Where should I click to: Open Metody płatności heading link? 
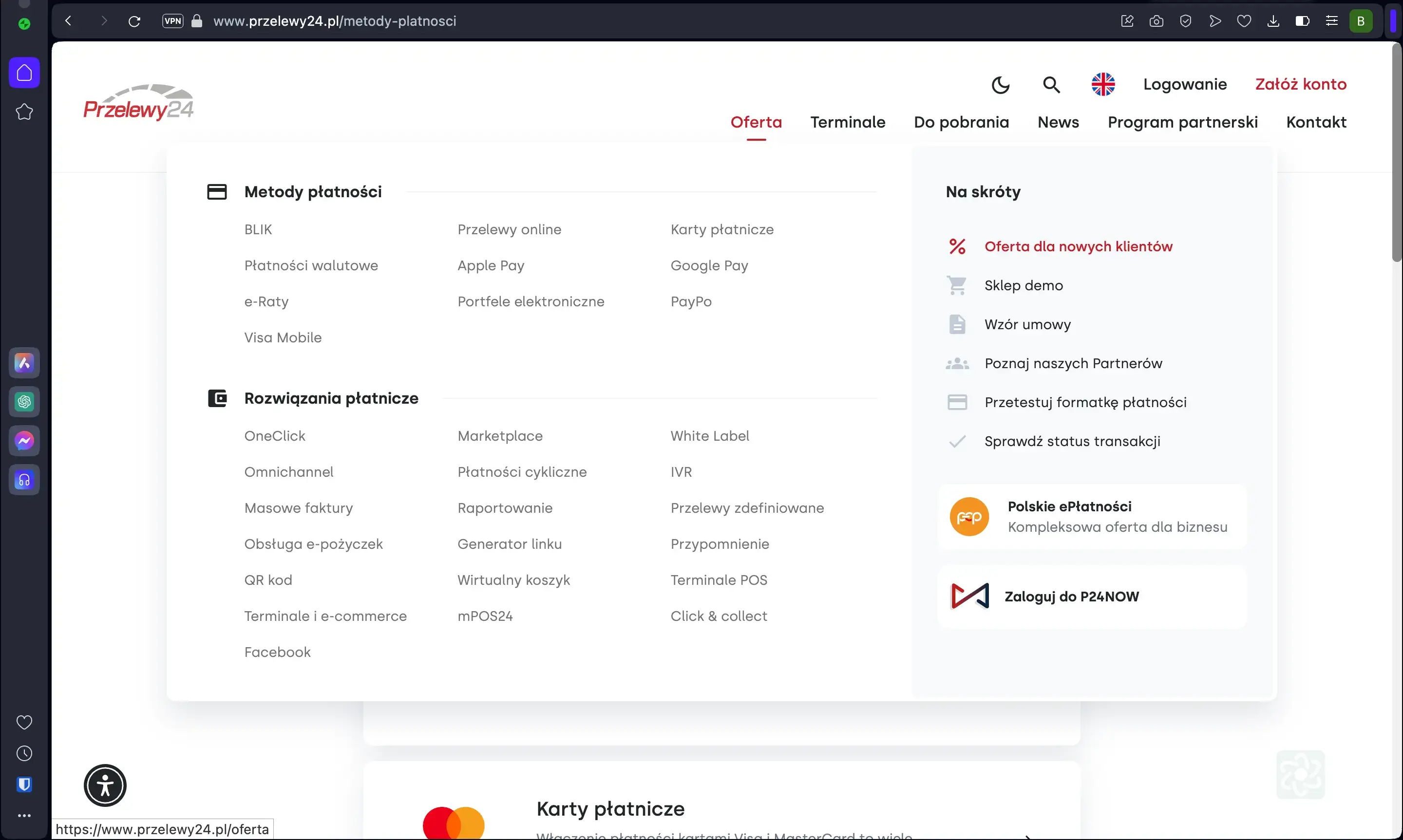313,192
